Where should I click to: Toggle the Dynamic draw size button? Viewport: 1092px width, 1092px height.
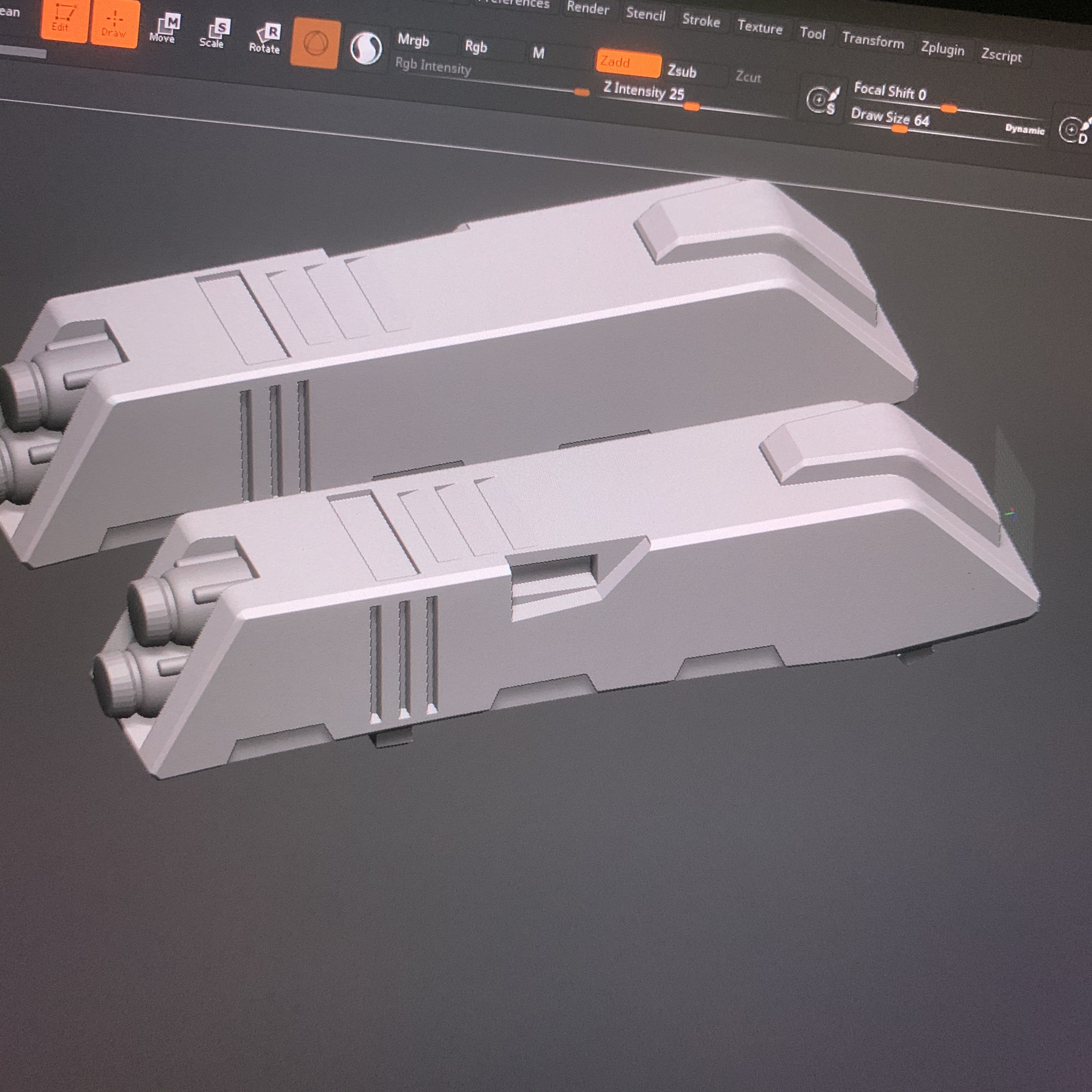pos(1025,129)
